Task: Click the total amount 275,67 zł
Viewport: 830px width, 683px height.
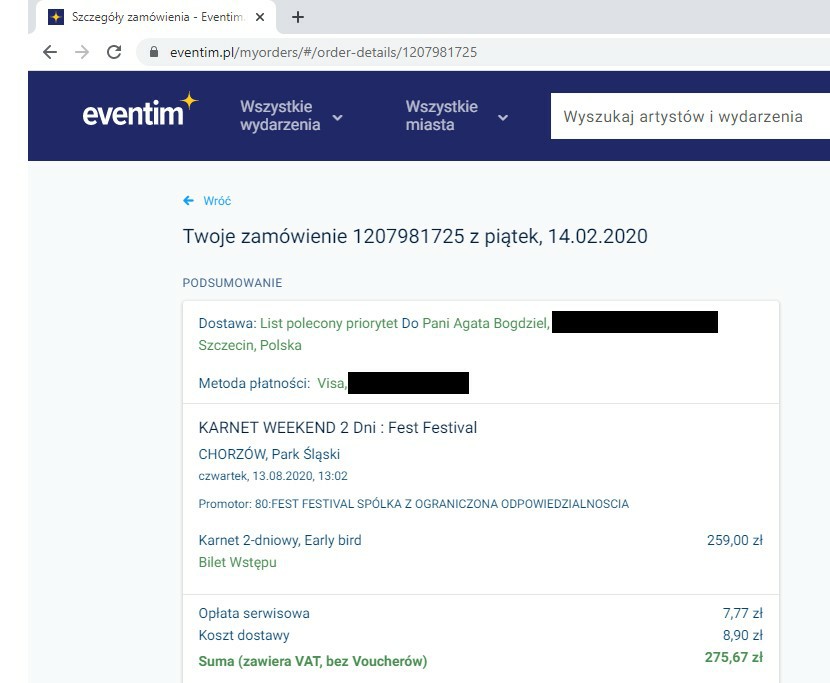Action: [x=734, y=657]
